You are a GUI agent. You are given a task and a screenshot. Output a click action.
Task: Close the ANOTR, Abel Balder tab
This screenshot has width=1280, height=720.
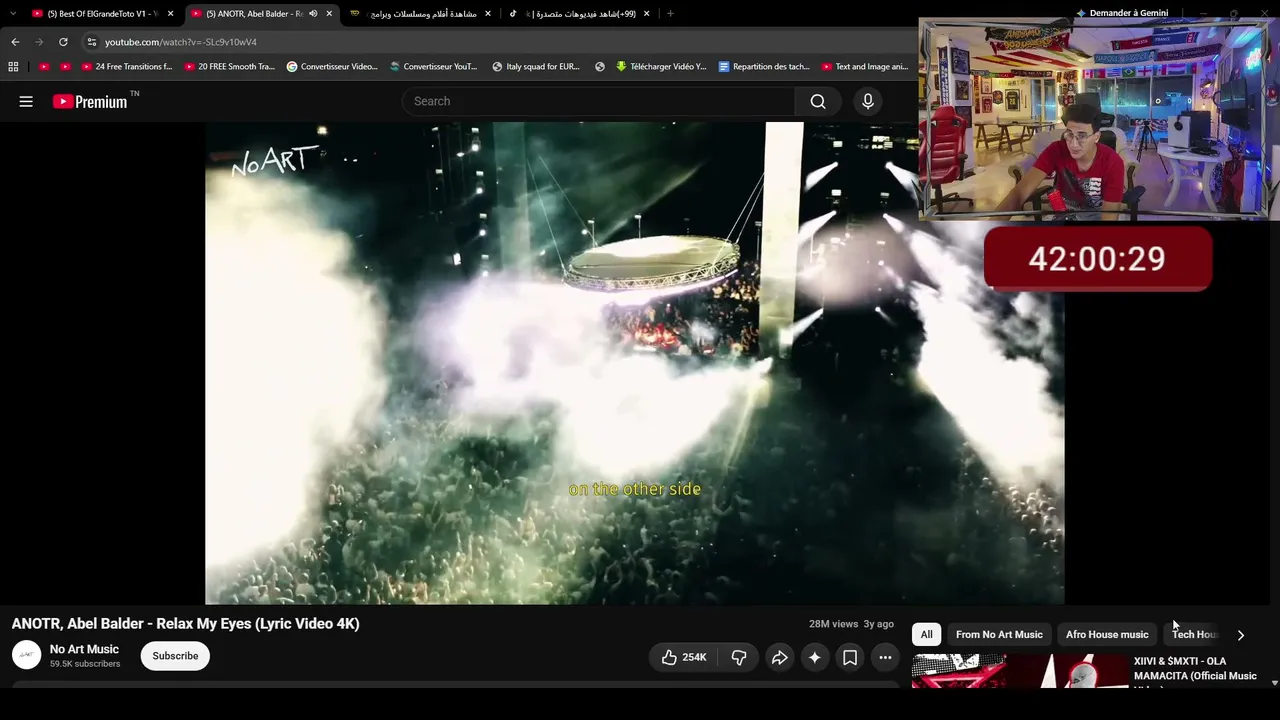[x=329, y=14]
